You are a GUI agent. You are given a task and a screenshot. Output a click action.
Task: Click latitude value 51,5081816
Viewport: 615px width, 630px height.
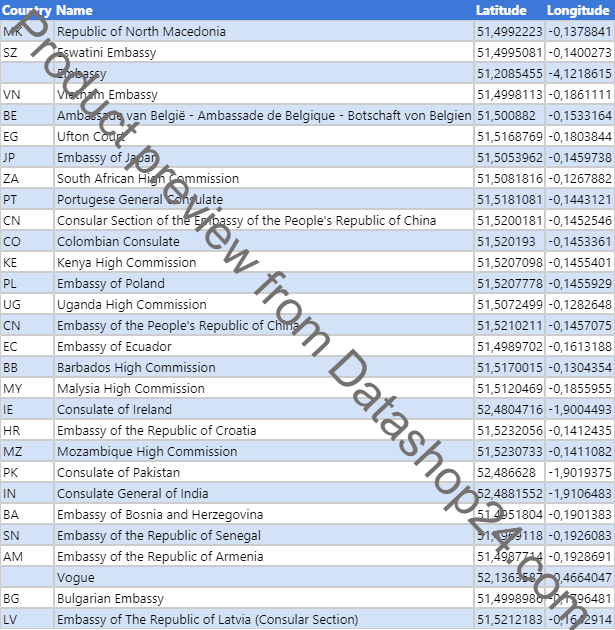coord(509,178)
